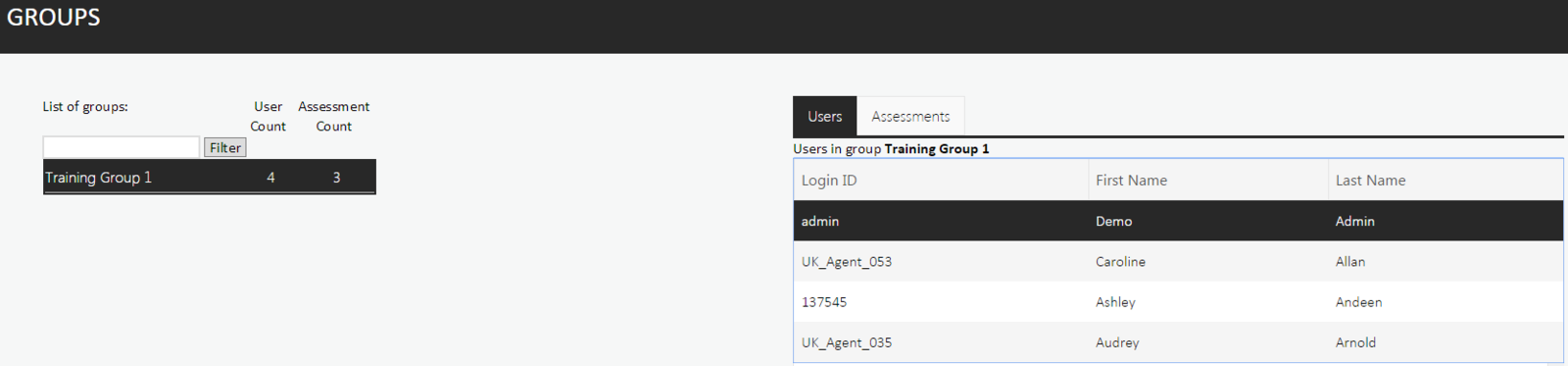Select the UK_Agent_053 user row

tap(1178, 262)
